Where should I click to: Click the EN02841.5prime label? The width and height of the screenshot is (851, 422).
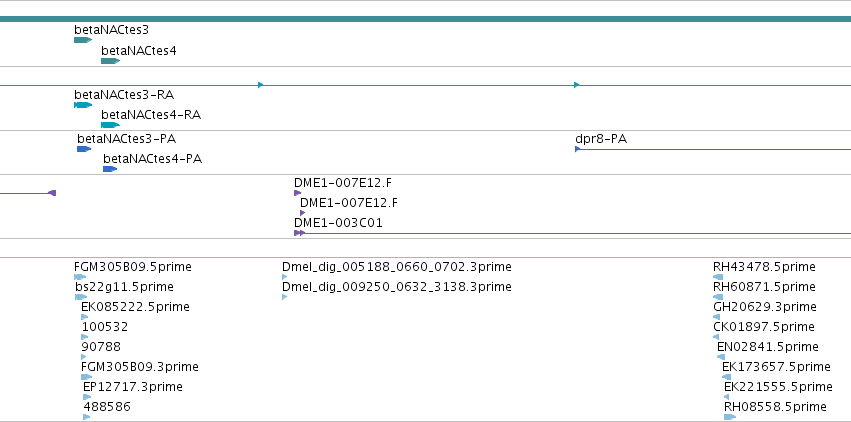pyautogui.click(x=767, y=347)
